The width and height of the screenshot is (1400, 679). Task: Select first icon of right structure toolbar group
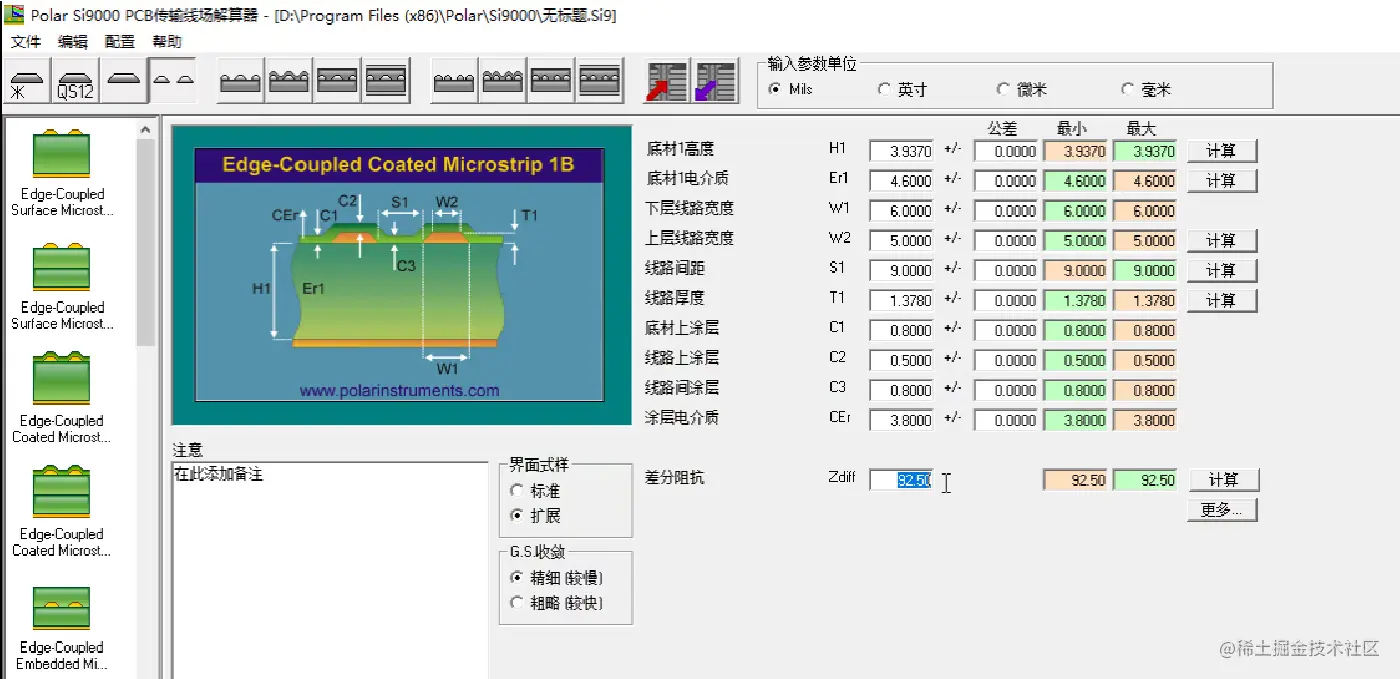(x=454, y=81)
